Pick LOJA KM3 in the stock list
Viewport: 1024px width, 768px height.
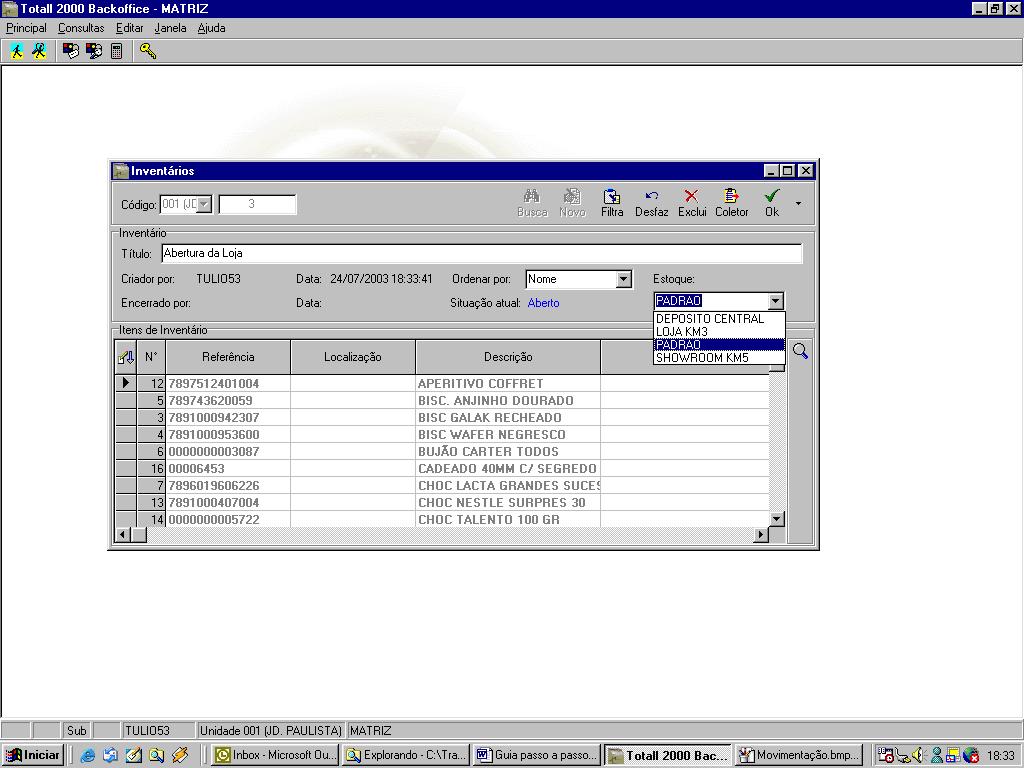tap(682, 332)
